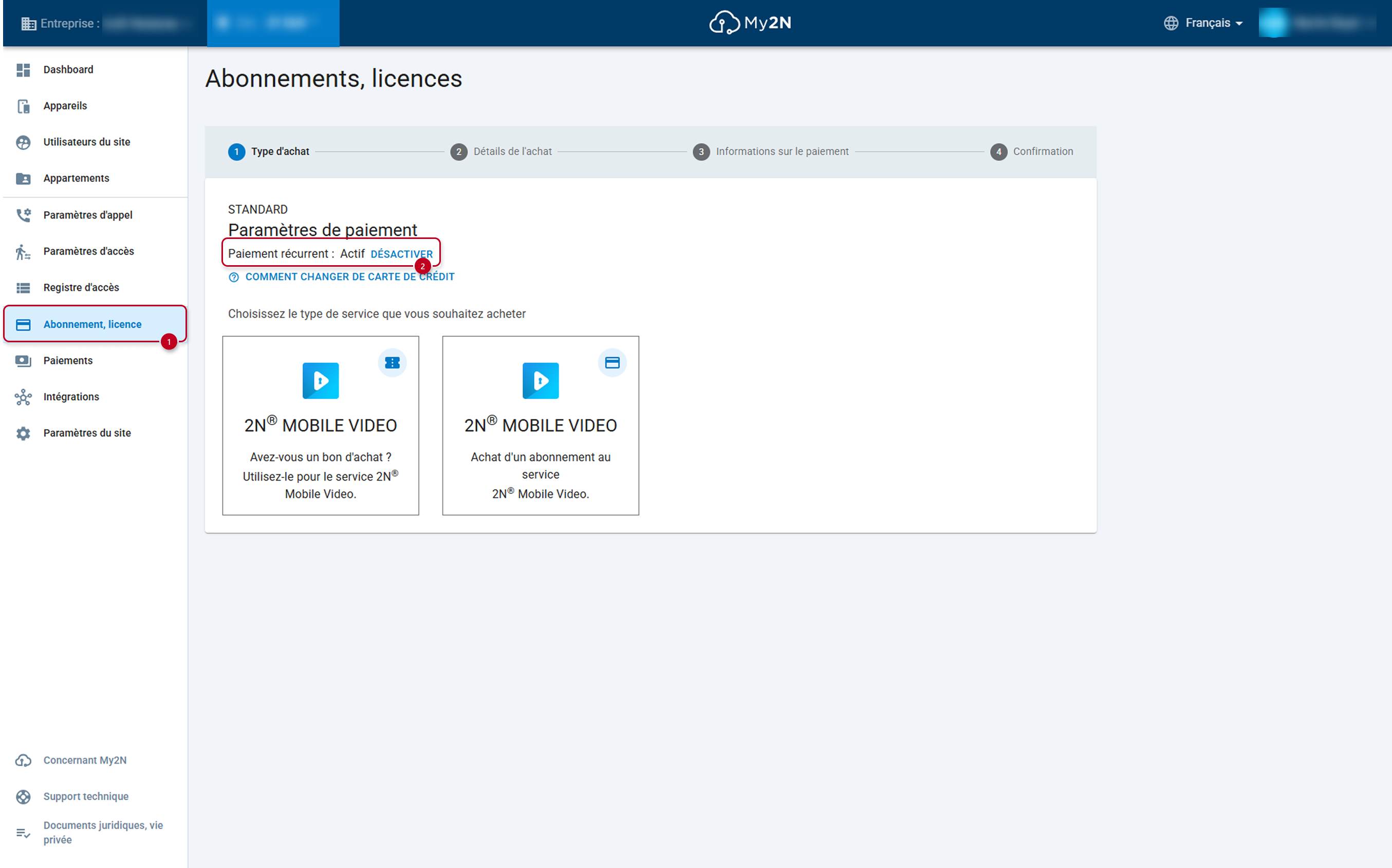Select the voucher 2N Mobile Video card

coord(320,426)
